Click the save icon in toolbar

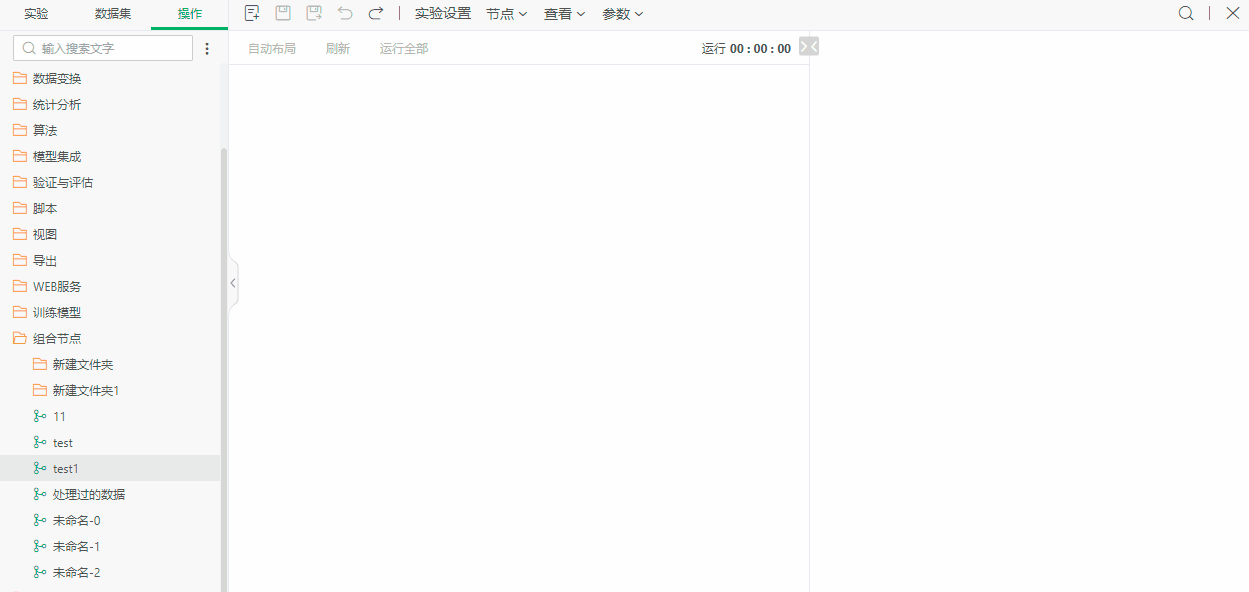(x=283, y=13)
